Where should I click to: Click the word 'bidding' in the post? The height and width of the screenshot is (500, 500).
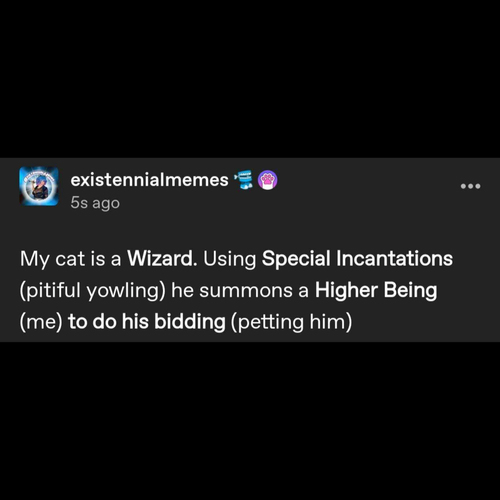(x=190, y=322)
